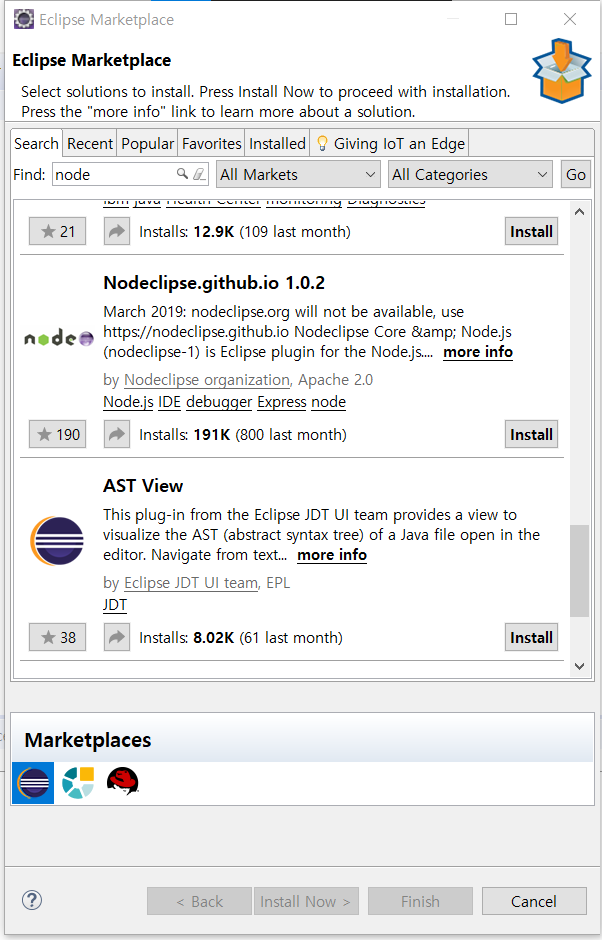Share the AST View entry
The width and height of the screenshot is (602, 940).
coord(116,637)
